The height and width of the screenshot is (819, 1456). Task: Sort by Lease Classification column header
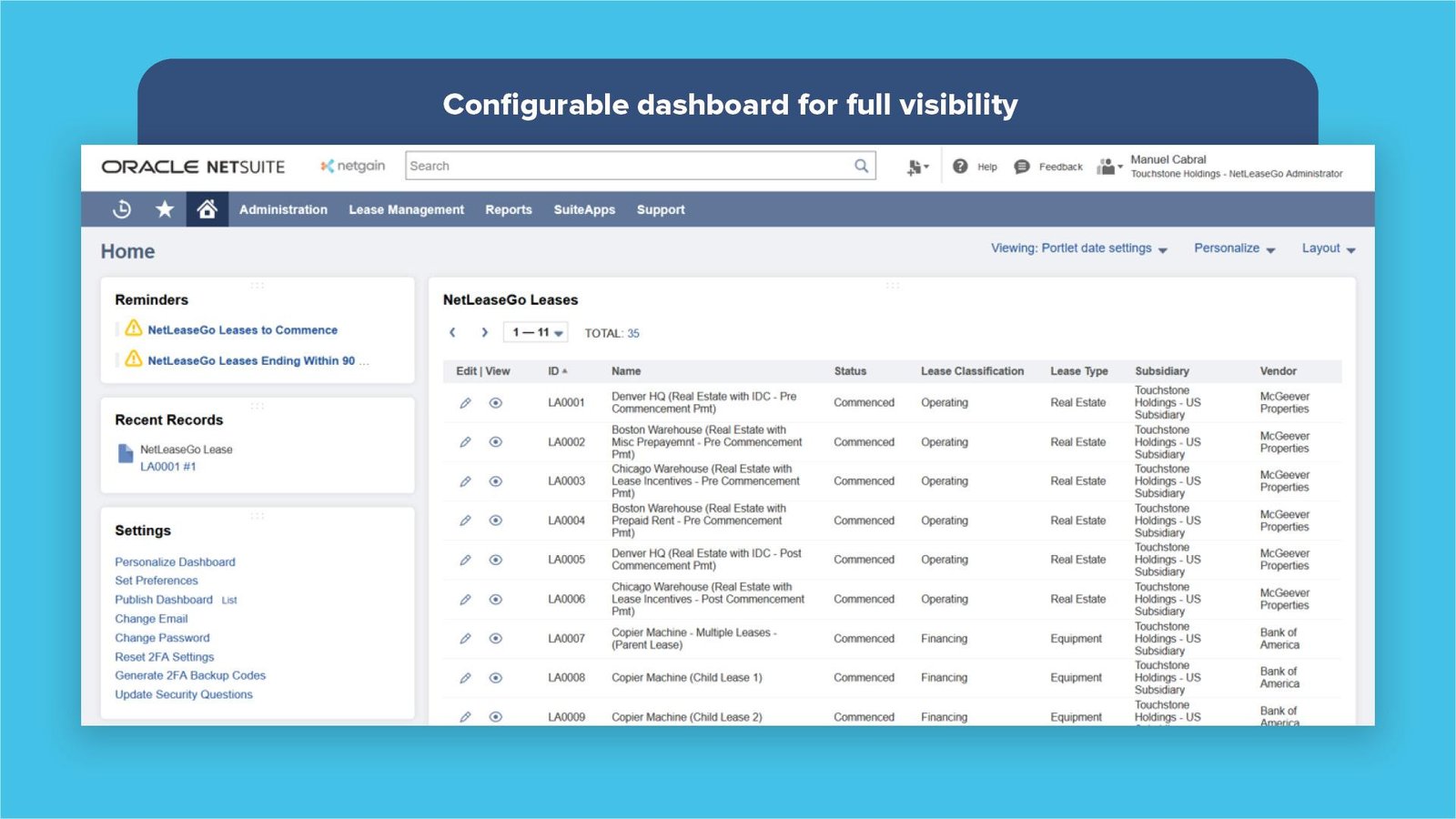point(972,371)
